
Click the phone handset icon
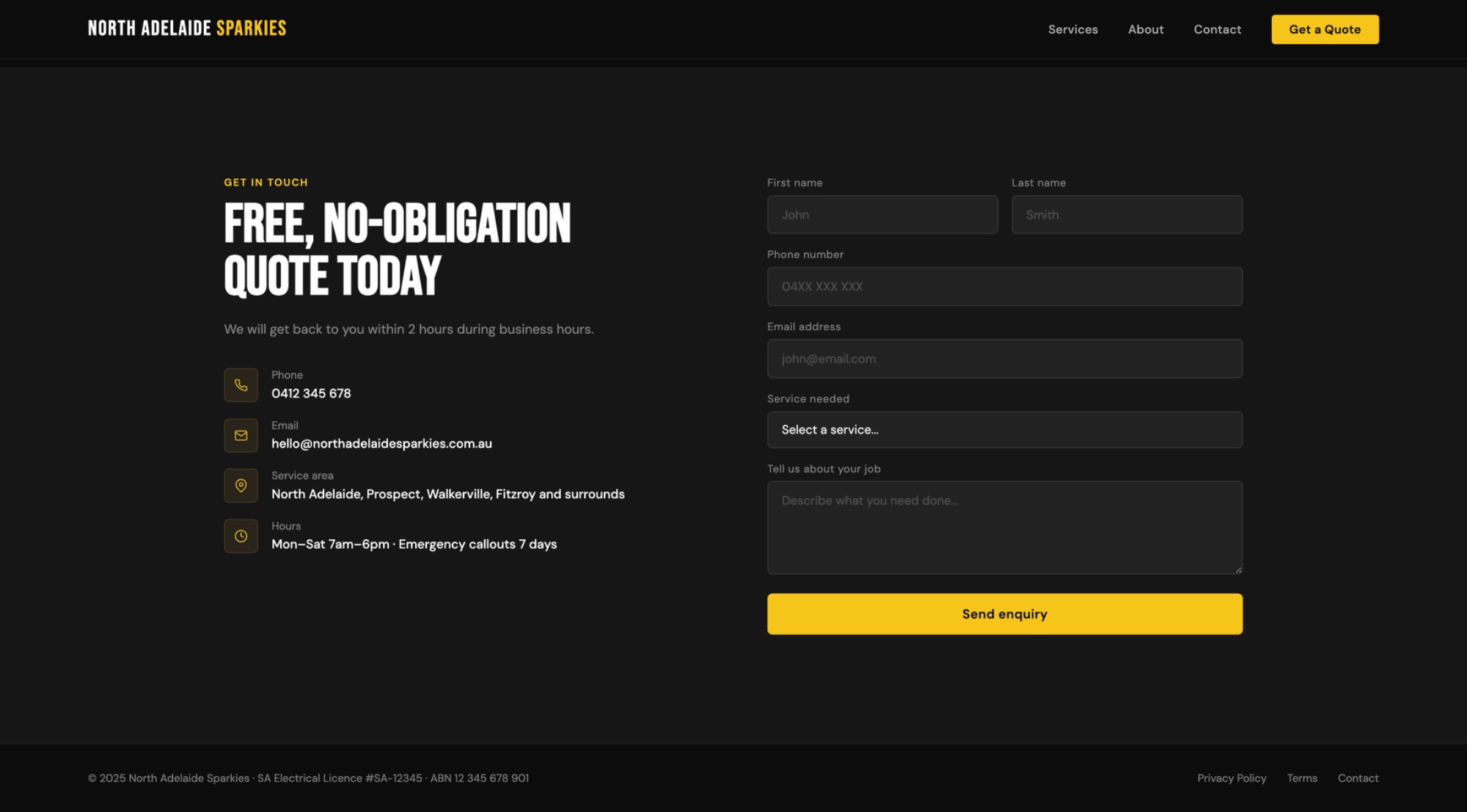point(241,385)
